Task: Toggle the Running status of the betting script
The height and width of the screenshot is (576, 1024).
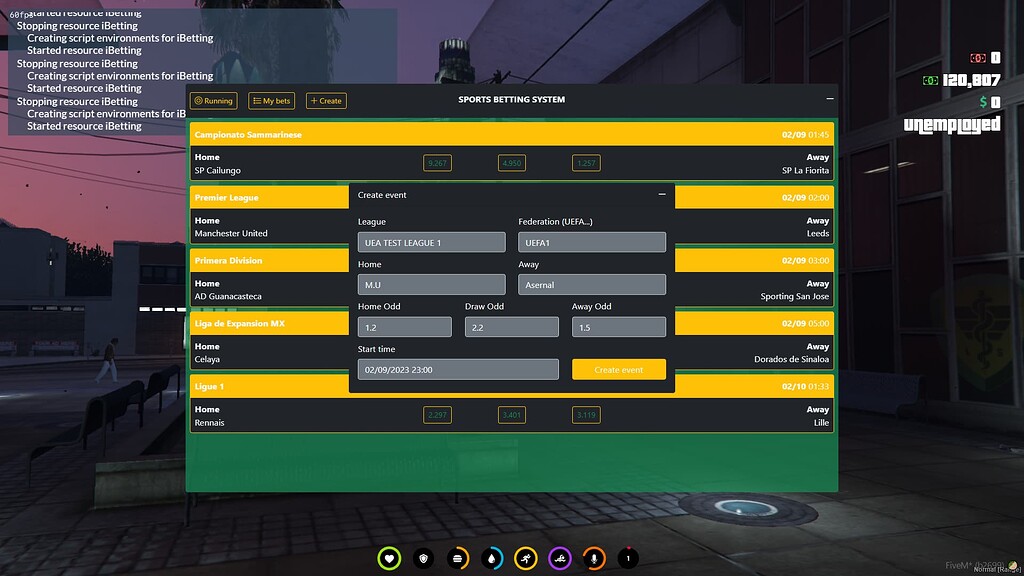Action: (213, 100)
